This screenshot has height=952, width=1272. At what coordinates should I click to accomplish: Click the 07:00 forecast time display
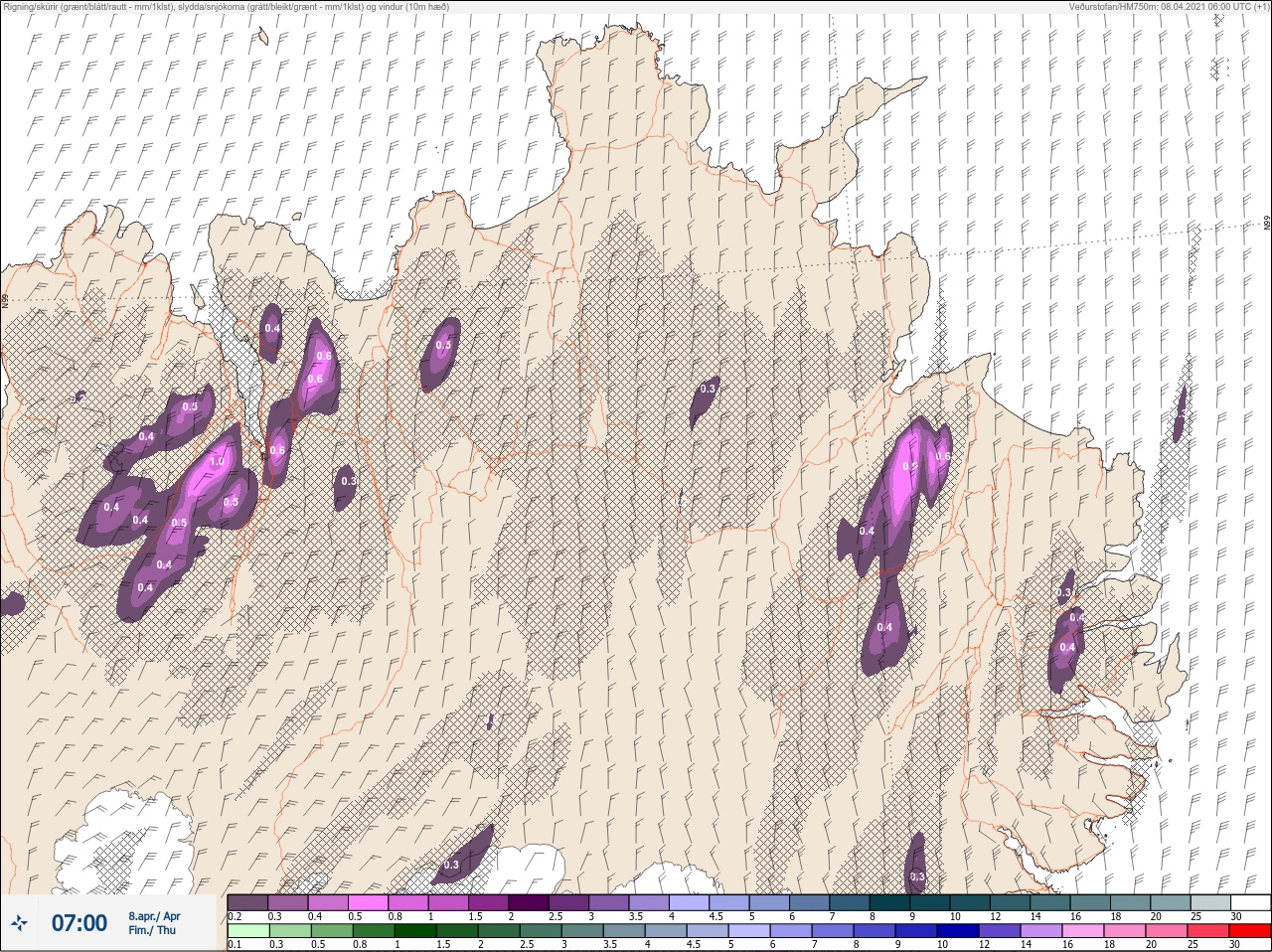click(79, 923)
